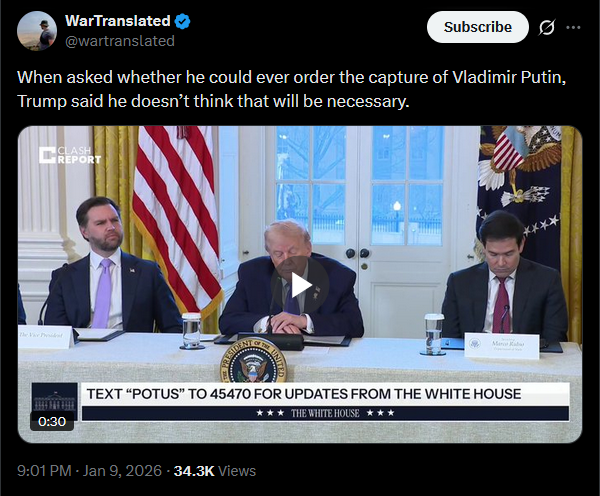Click the White House banner text in video
Image resolution: width=600 pixels, height=496 pixels.
[x=304, y=394]
